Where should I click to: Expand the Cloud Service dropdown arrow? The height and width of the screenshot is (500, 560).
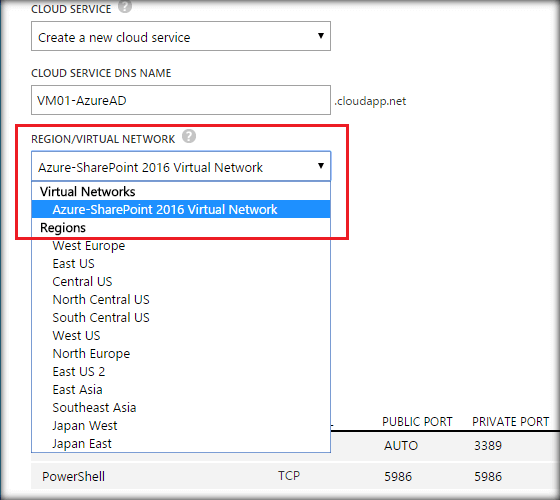tap(321, 36)
